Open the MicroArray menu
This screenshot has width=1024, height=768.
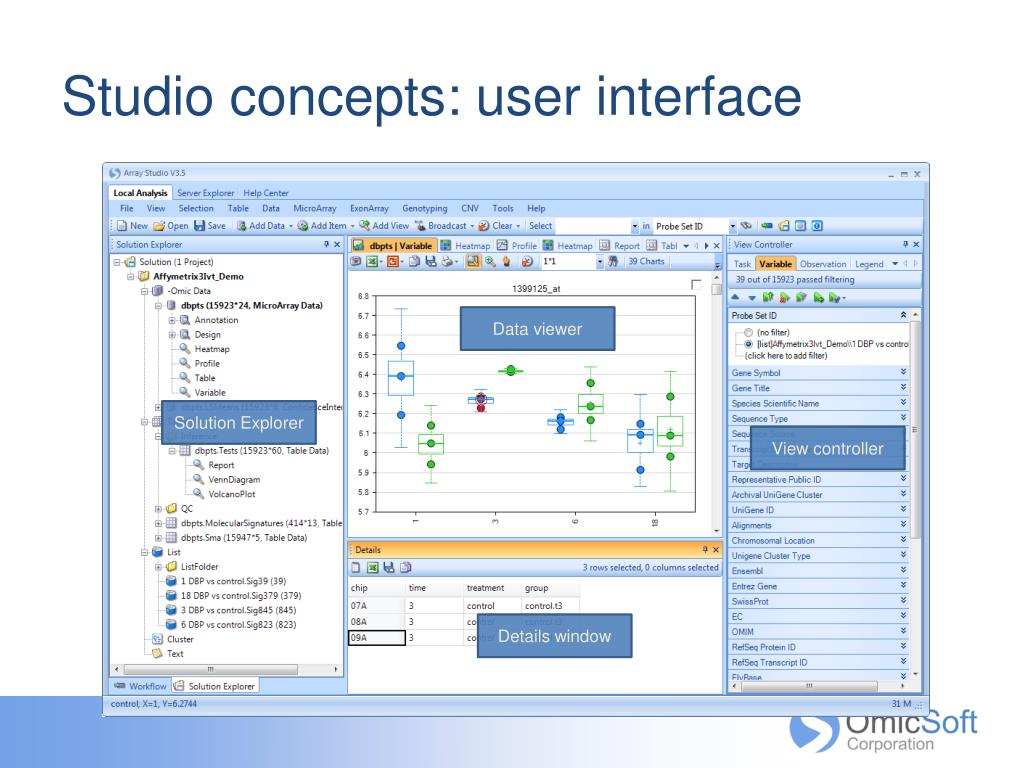coord(315,208)
